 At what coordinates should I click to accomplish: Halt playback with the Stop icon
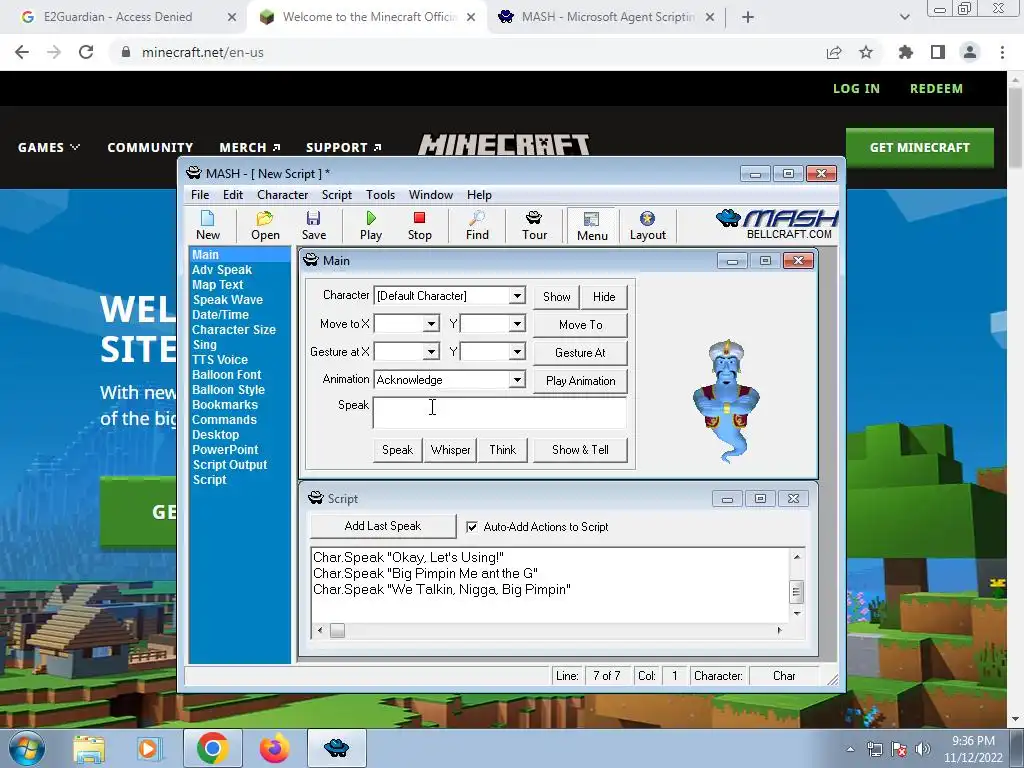(x=419, y=226)
